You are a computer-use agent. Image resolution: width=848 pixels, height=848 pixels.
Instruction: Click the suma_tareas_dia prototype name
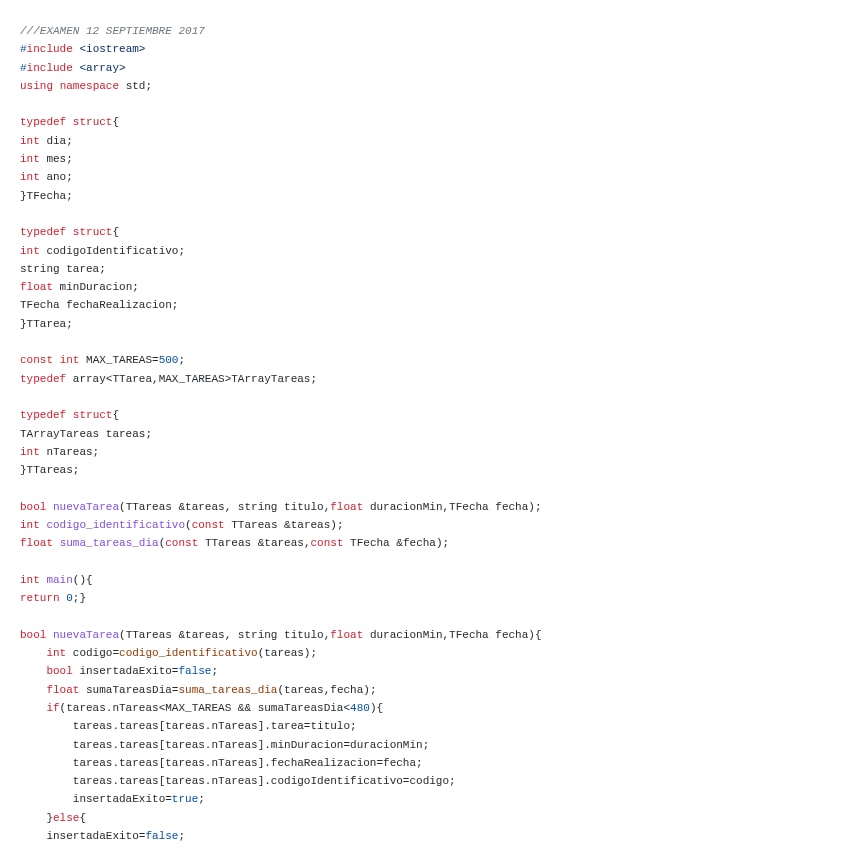coord(109,542)
